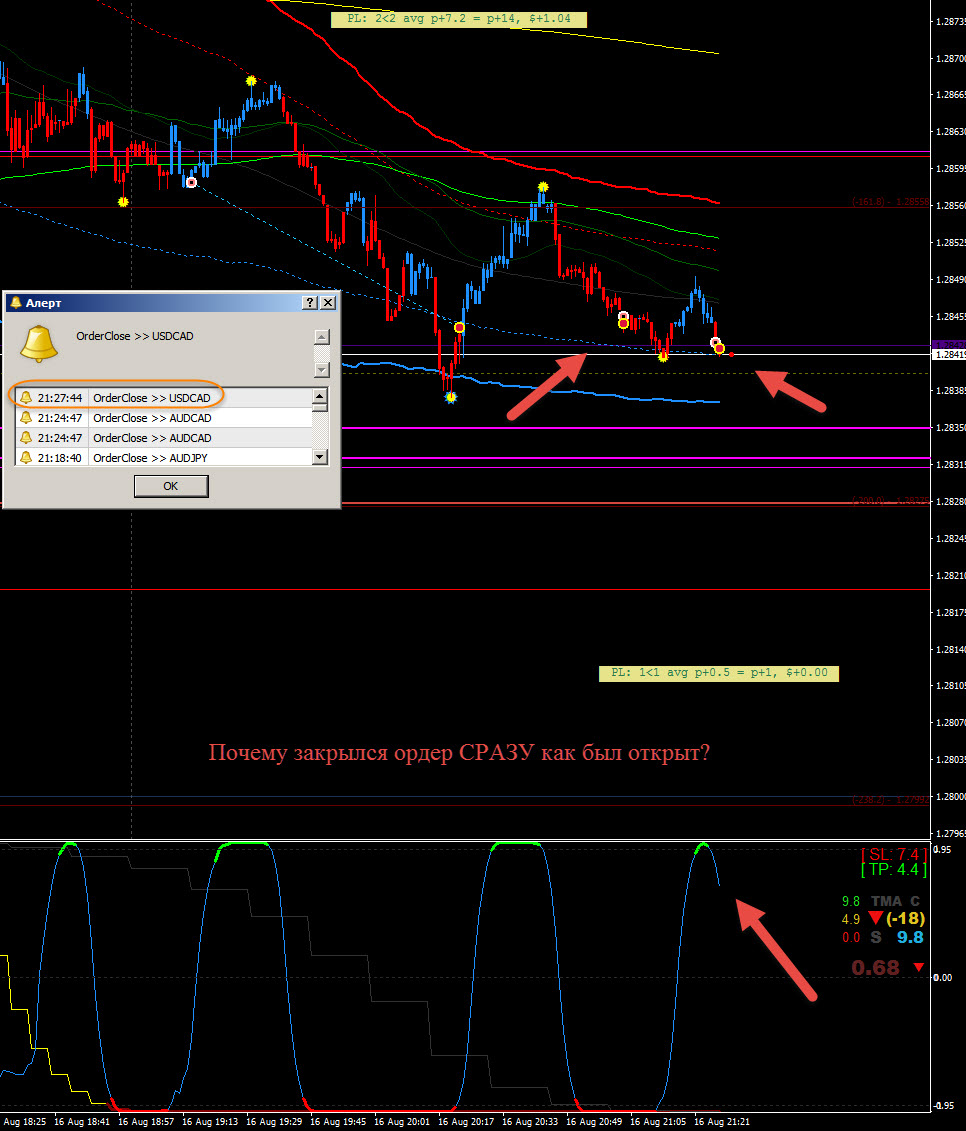Click the blue 9.8 value beside S

point(910,937)
